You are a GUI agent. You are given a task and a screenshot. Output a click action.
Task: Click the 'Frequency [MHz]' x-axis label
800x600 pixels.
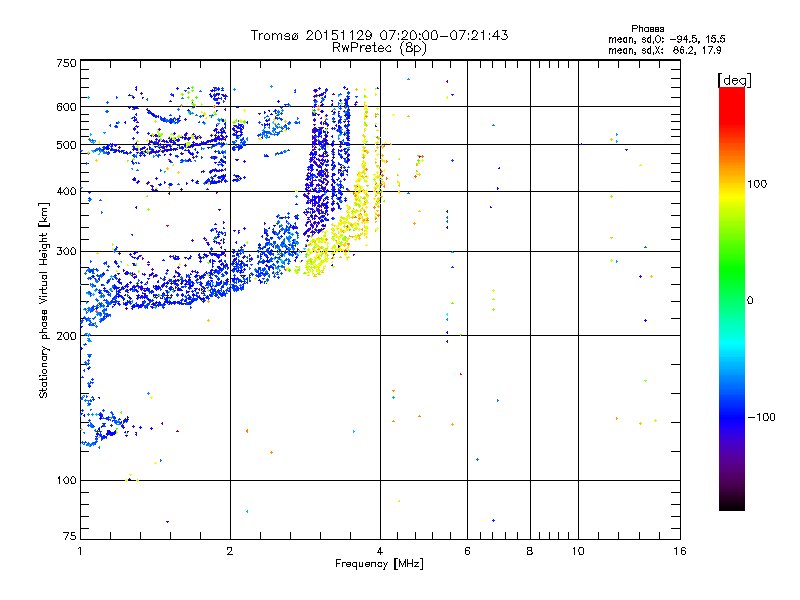[x=379, y=564]
